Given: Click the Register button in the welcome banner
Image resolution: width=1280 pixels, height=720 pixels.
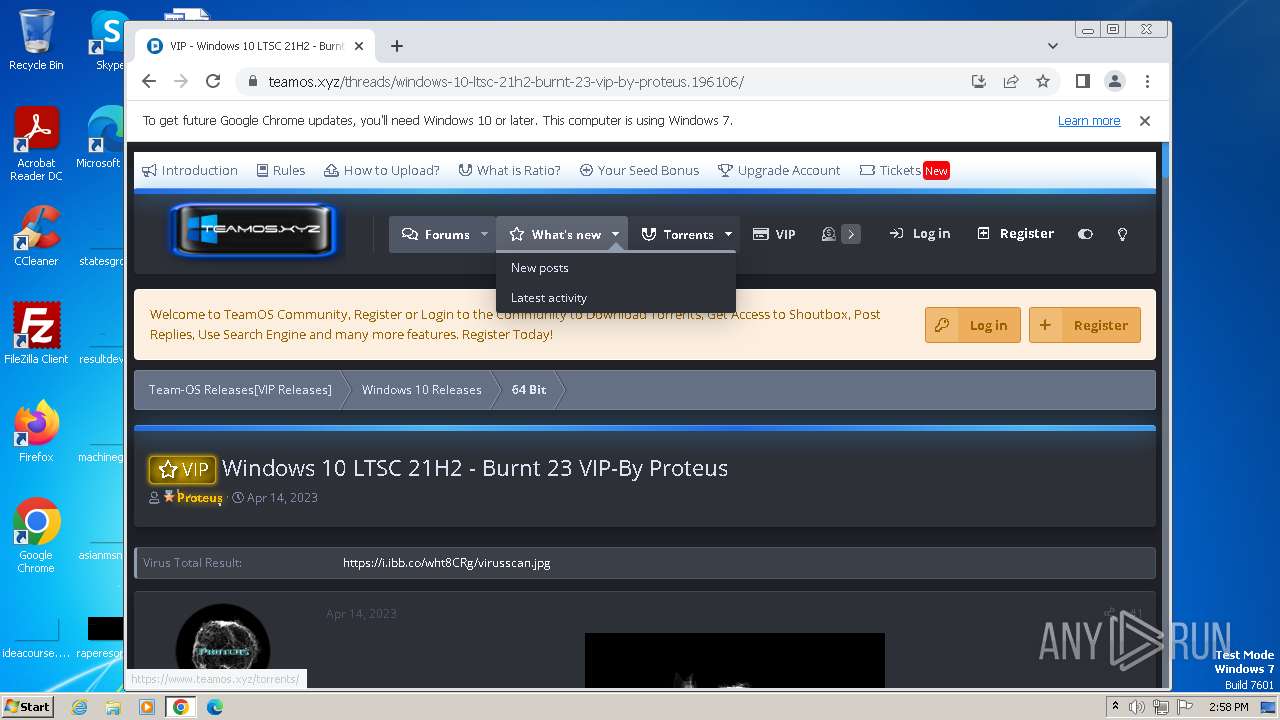Looking at the screenshot, I should [x=1085, y=325].
